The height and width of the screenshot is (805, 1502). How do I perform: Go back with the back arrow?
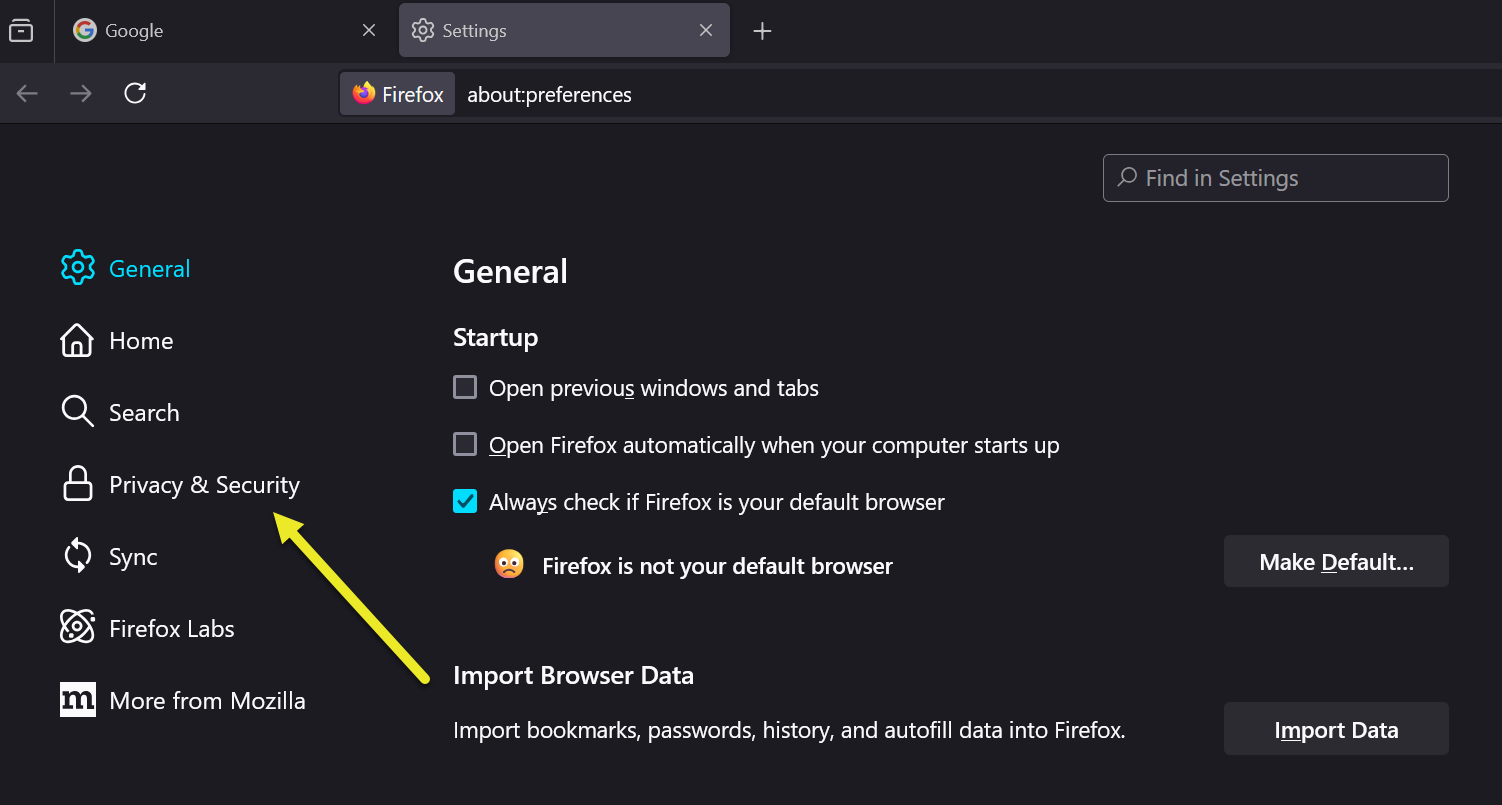[27, 94]
